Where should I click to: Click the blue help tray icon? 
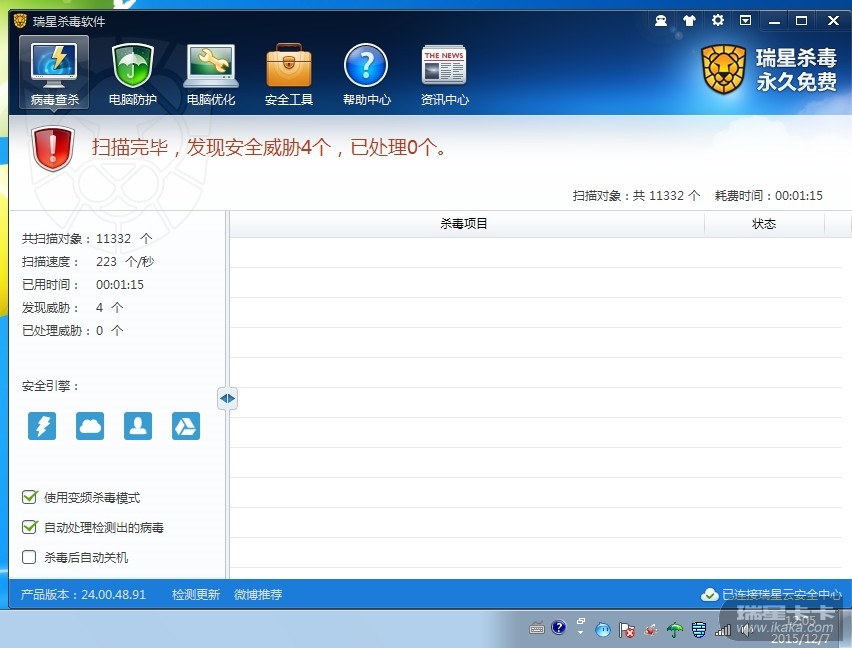point(558,627)
